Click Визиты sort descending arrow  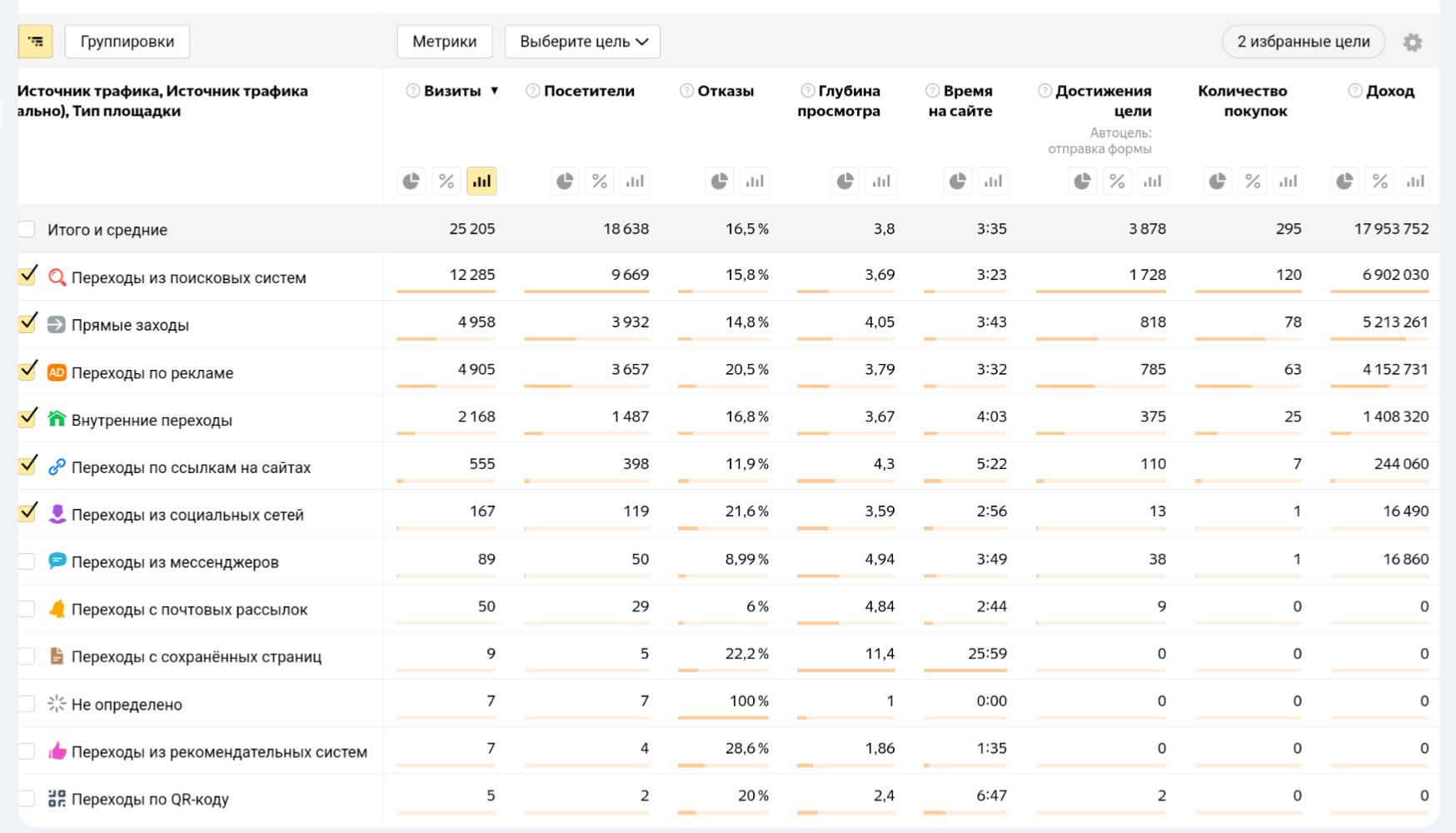494,91
